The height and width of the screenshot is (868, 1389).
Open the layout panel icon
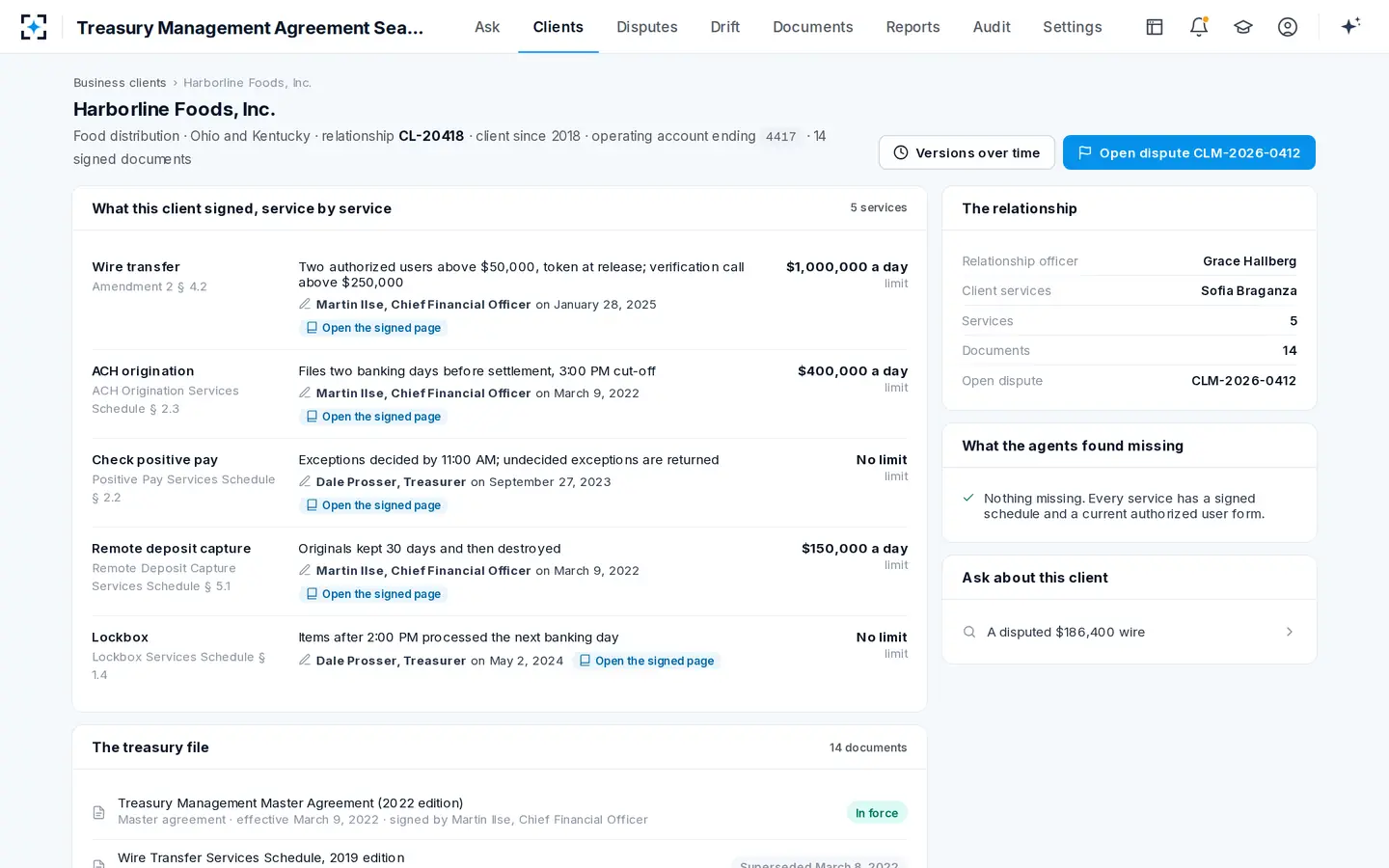tap(1155, 27)
